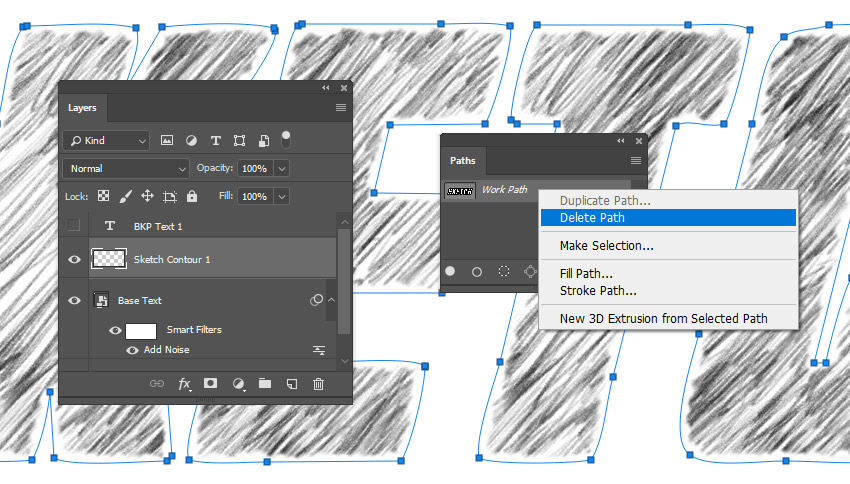Filter layers by smart object icon
This screenshot has width=850, height=484.
coord(263,140)
